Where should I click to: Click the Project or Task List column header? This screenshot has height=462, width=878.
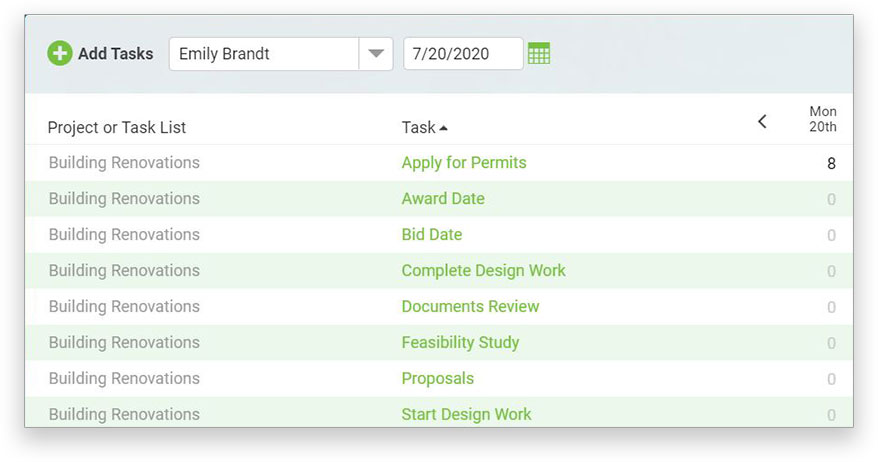pos(116,128)
